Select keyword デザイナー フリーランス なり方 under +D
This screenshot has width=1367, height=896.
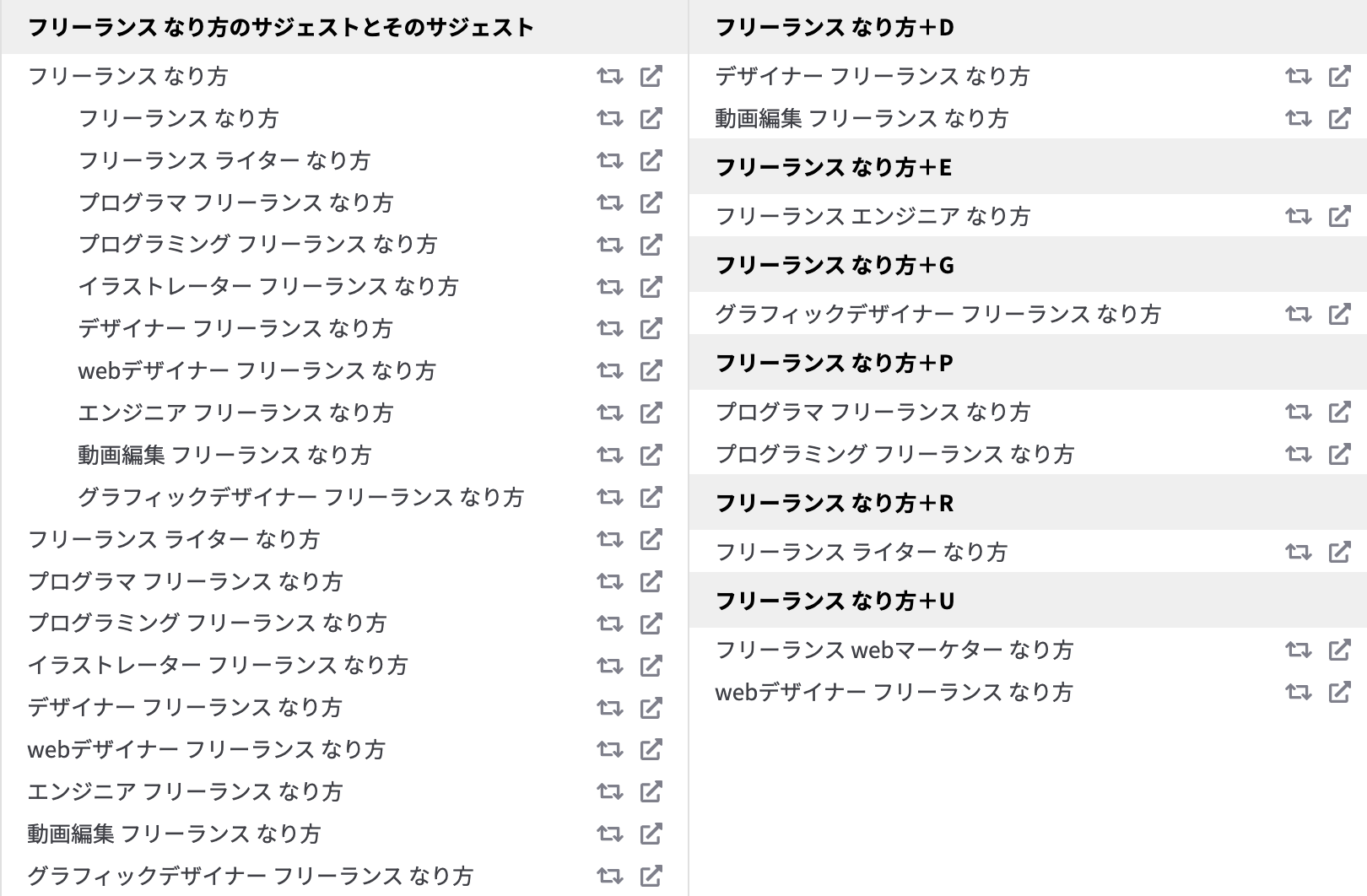[873, 77]
